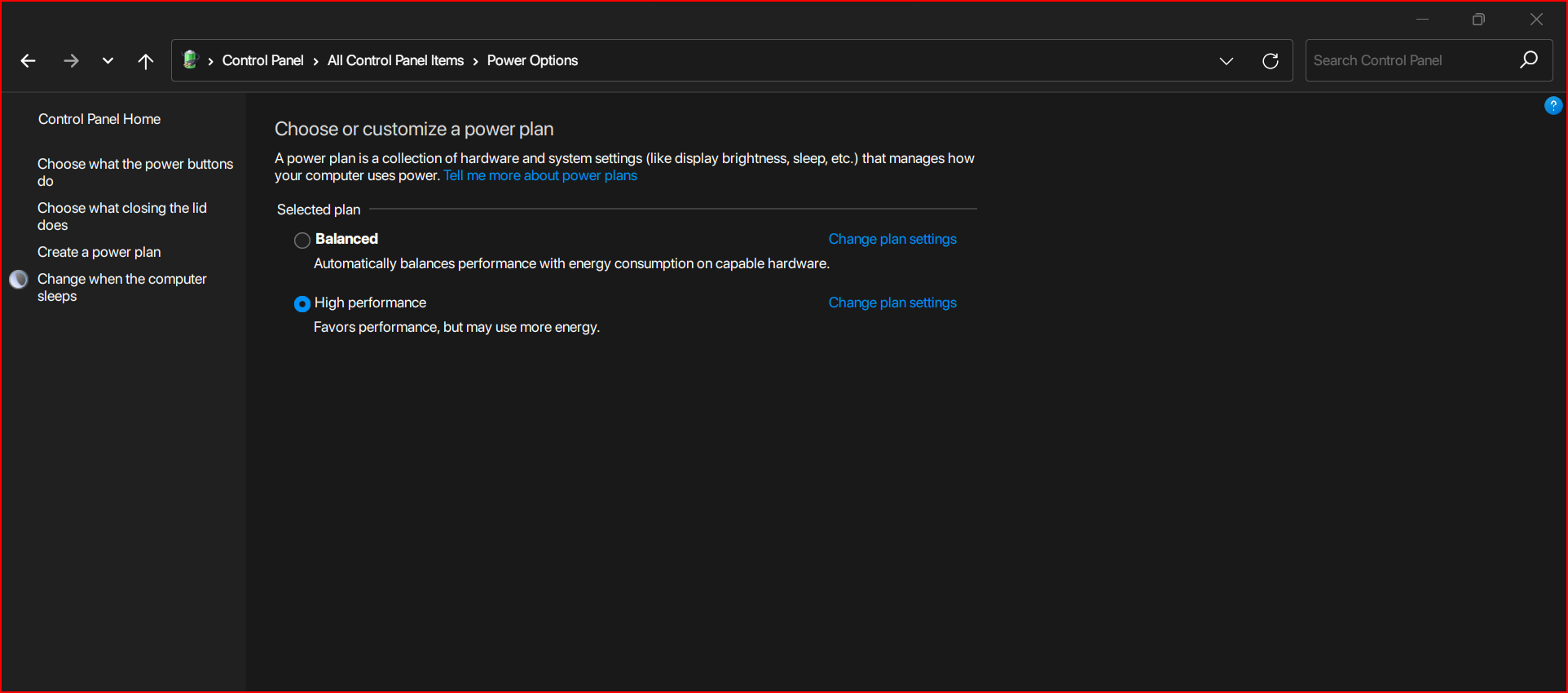
Task: Click the moon icon beside sleep settings
Action: click(19, 280)
